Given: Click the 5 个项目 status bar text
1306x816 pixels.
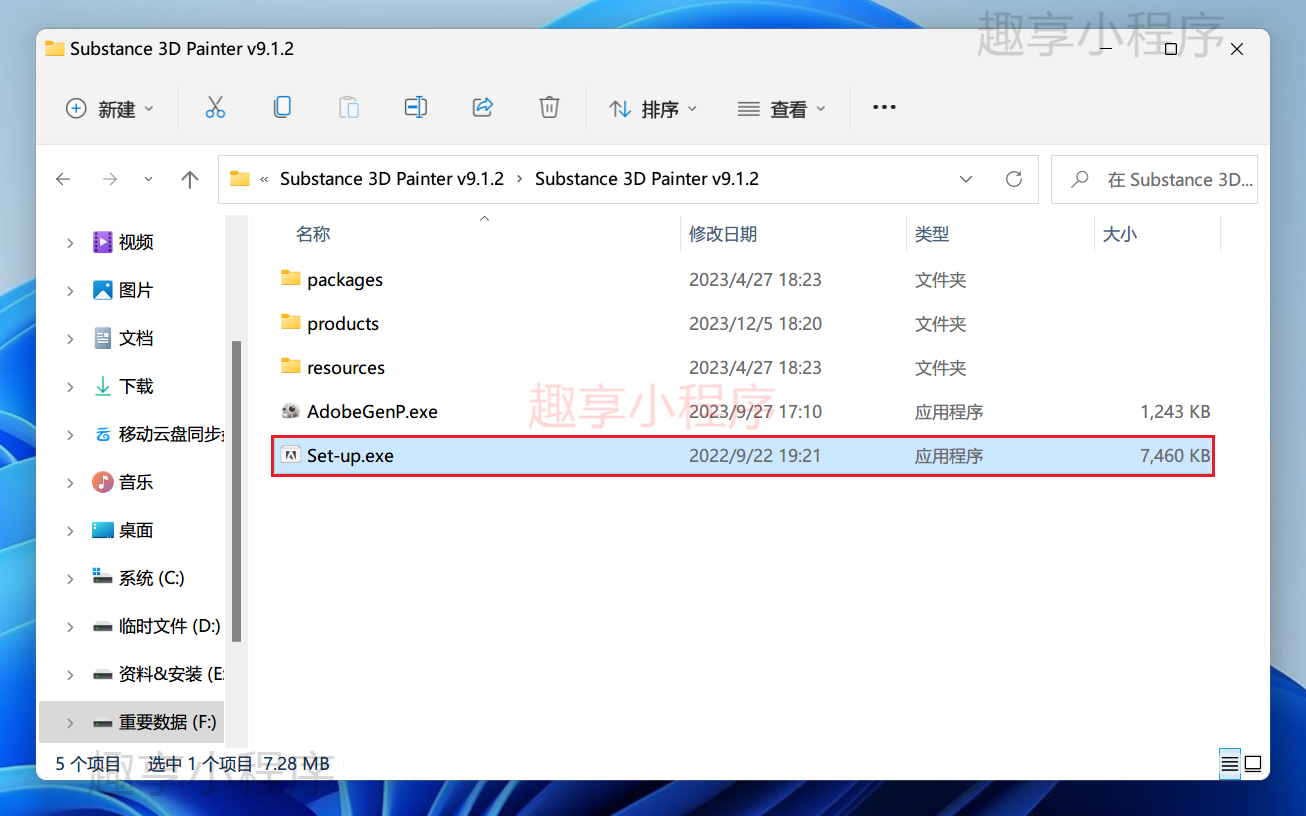Looking at the screenshot, I should (88, 764).
